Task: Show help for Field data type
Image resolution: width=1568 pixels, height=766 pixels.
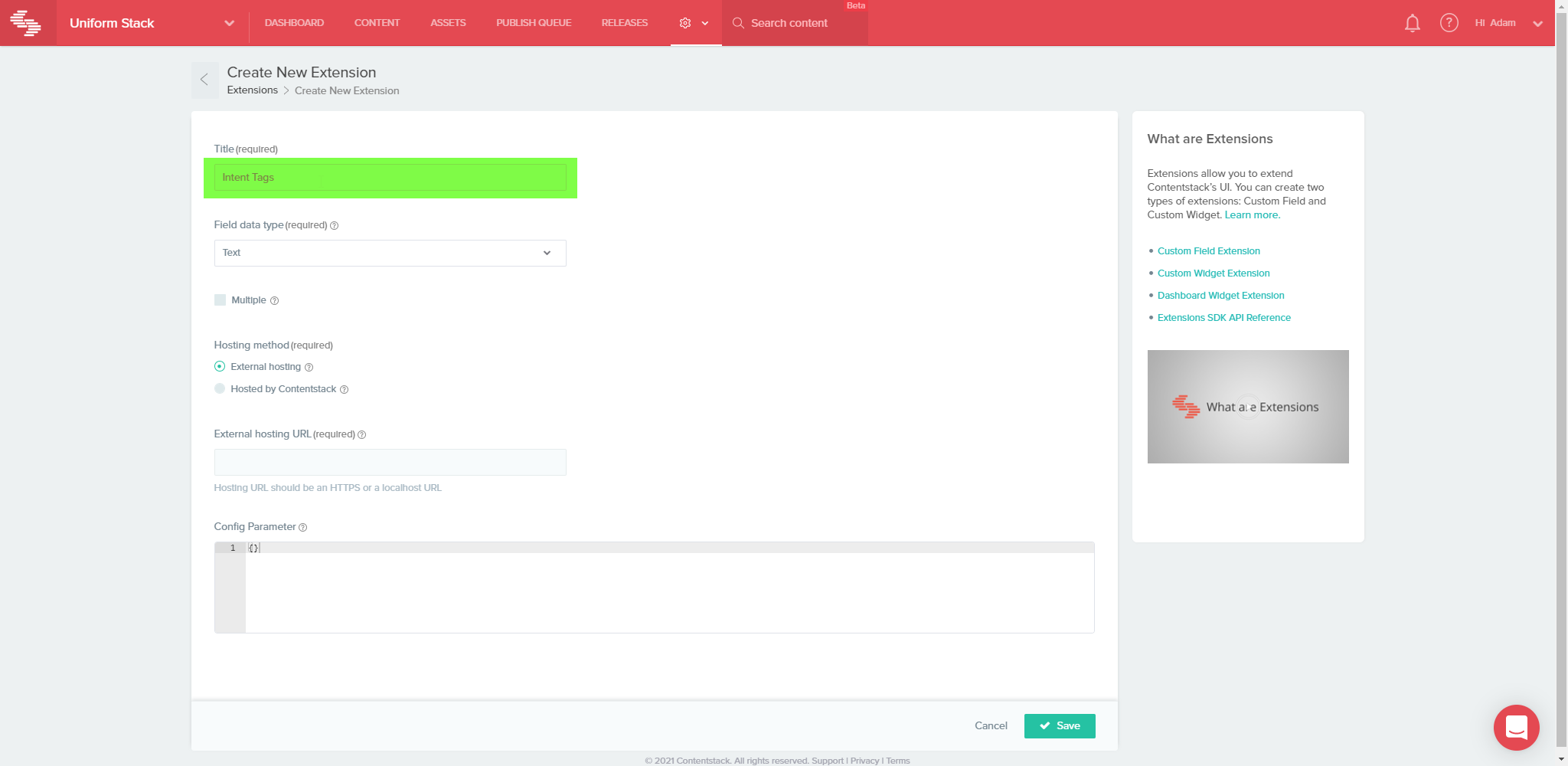Action: (x=334, y=225)
